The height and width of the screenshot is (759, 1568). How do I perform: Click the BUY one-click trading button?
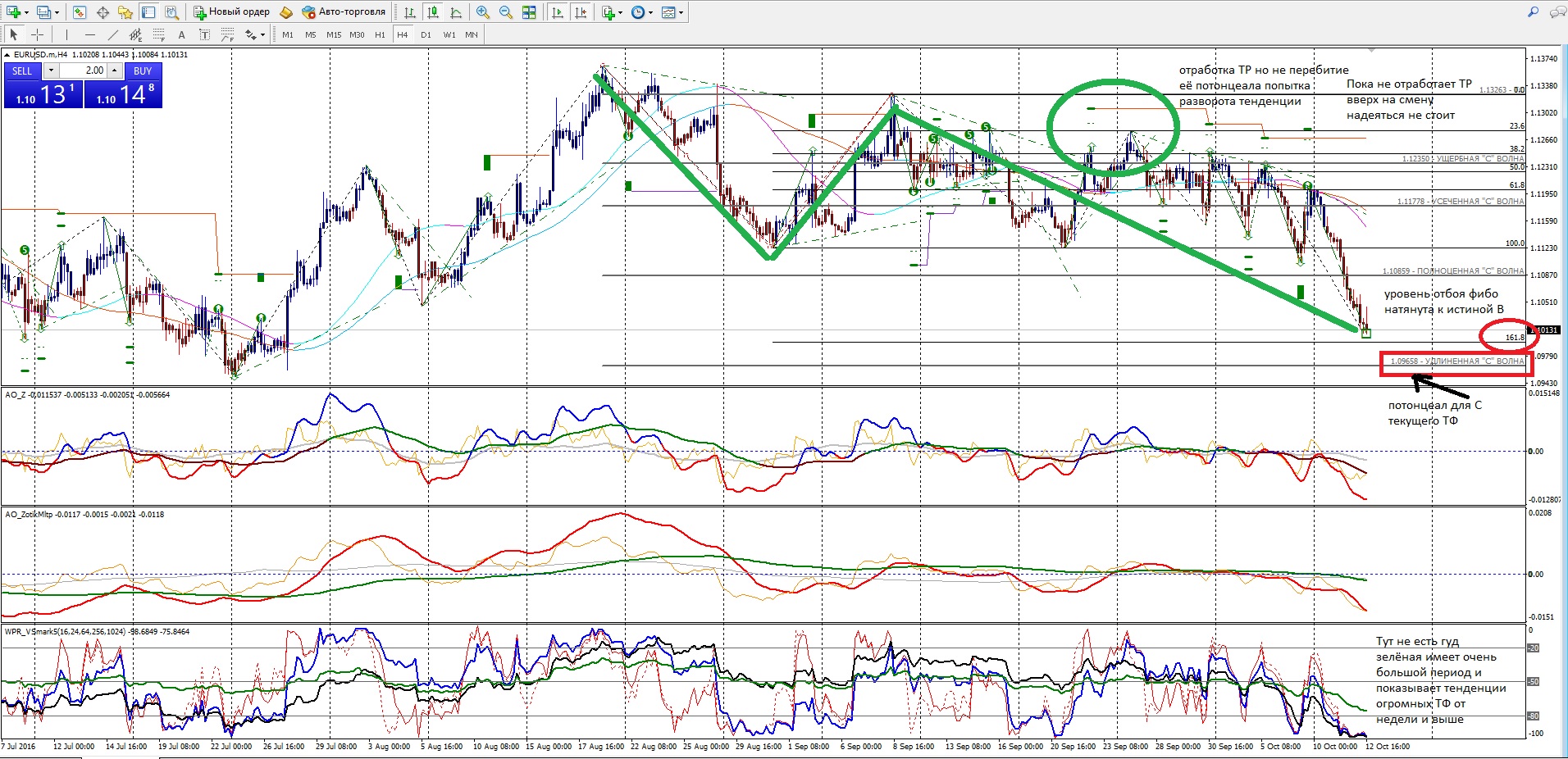pos(143,71)
